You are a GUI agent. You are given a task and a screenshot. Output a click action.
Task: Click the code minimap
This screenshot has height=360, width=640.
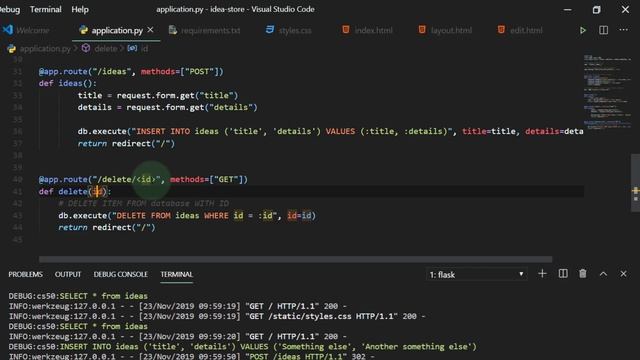click(x=607, y=92)
